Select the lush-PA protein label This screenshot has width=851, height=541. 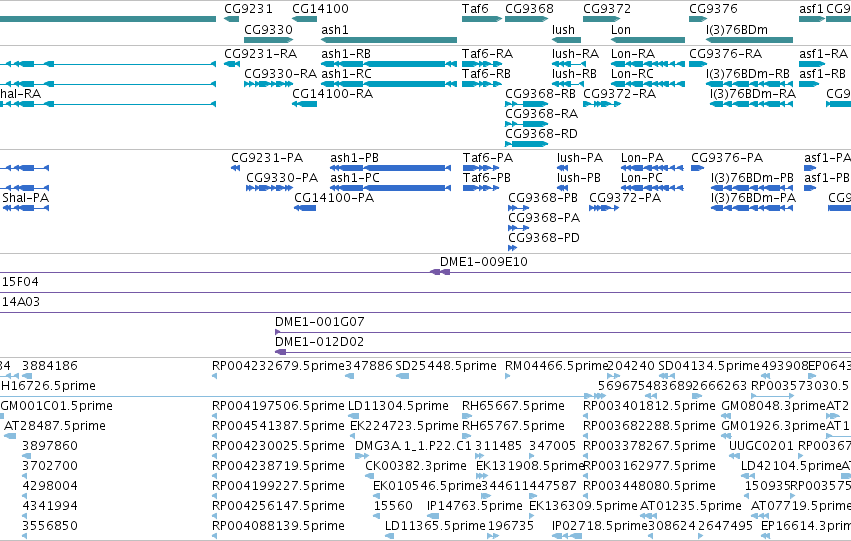[580, 158]
